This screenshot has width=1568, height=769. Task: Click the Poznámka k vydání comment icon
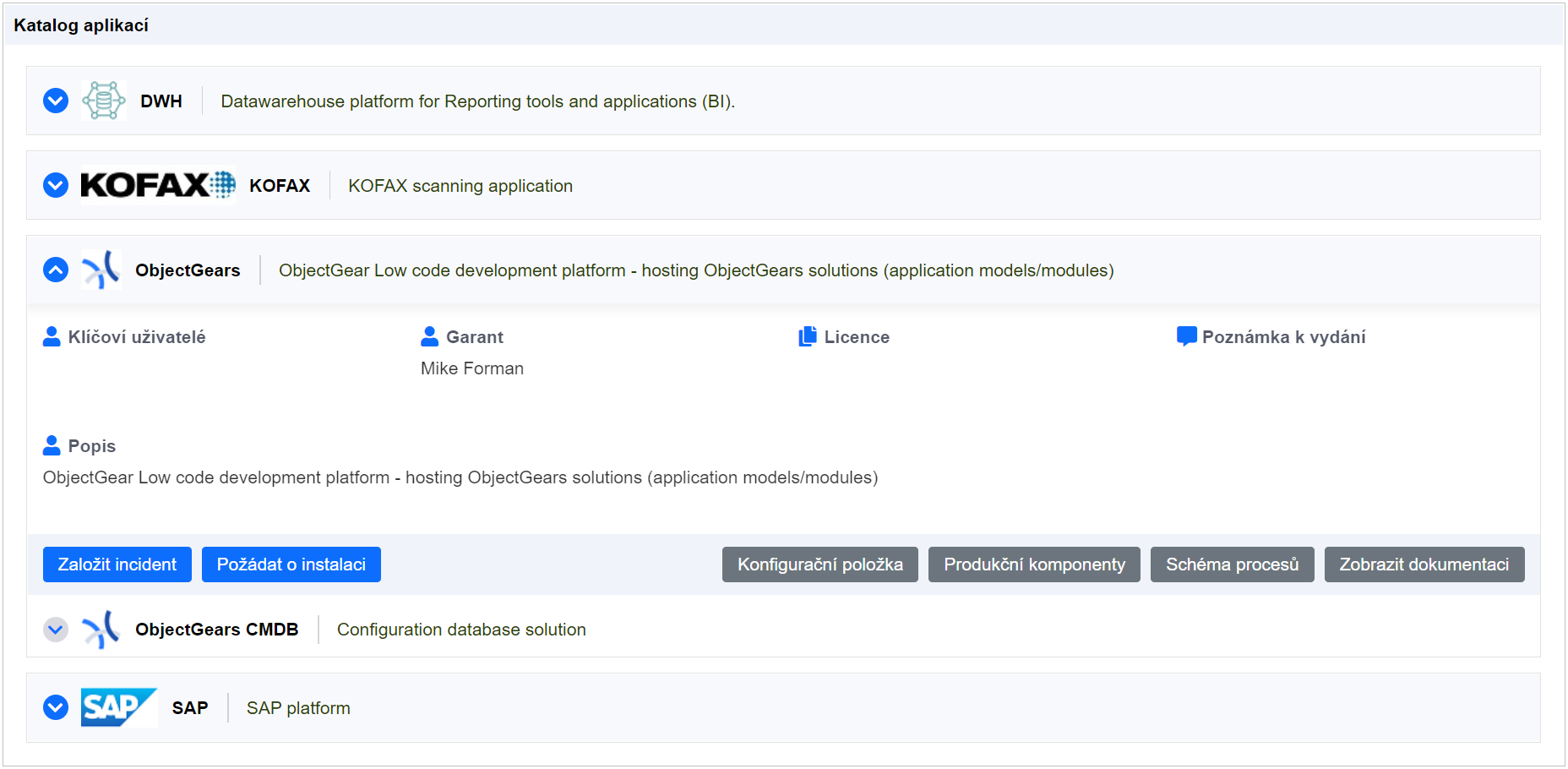tap(1186, 337)
